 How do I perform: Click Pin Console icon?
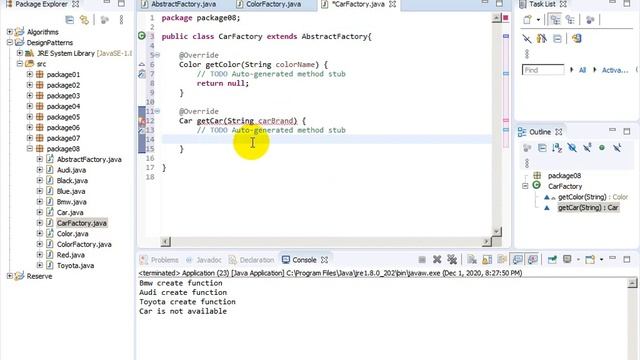pyautogui.click(x=552, y=260)
